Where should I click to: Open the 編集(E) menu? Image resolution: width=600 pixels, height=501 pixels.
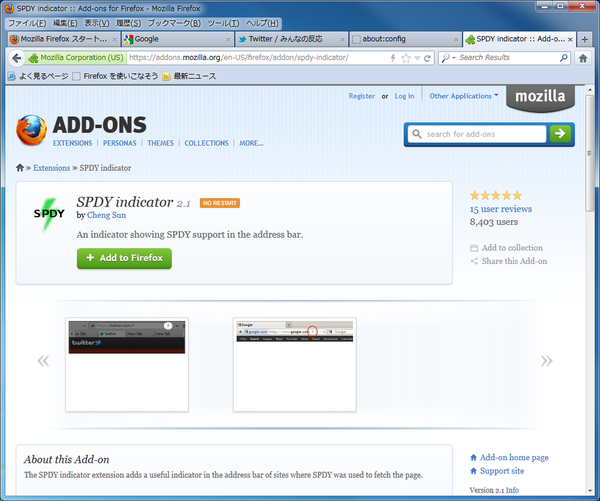[x=65, y=23]
